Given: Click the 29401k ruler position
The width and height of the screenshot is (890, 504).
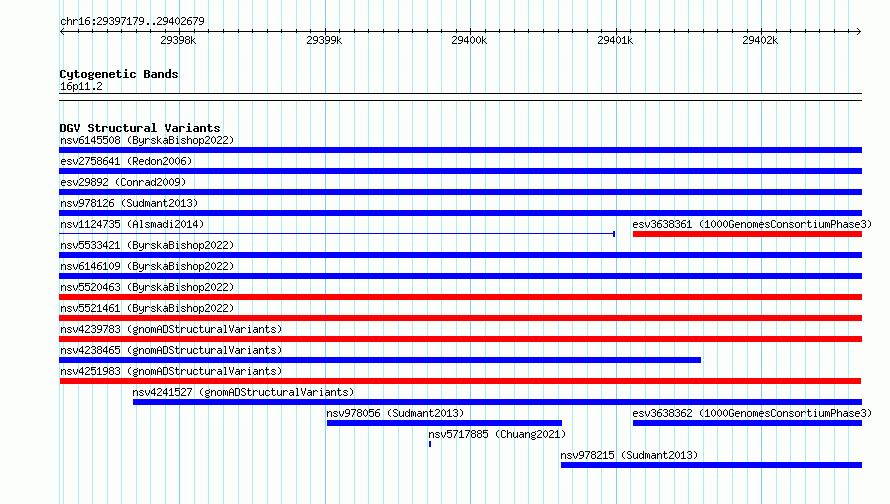Looking at the screenshot, I should 615,40.
